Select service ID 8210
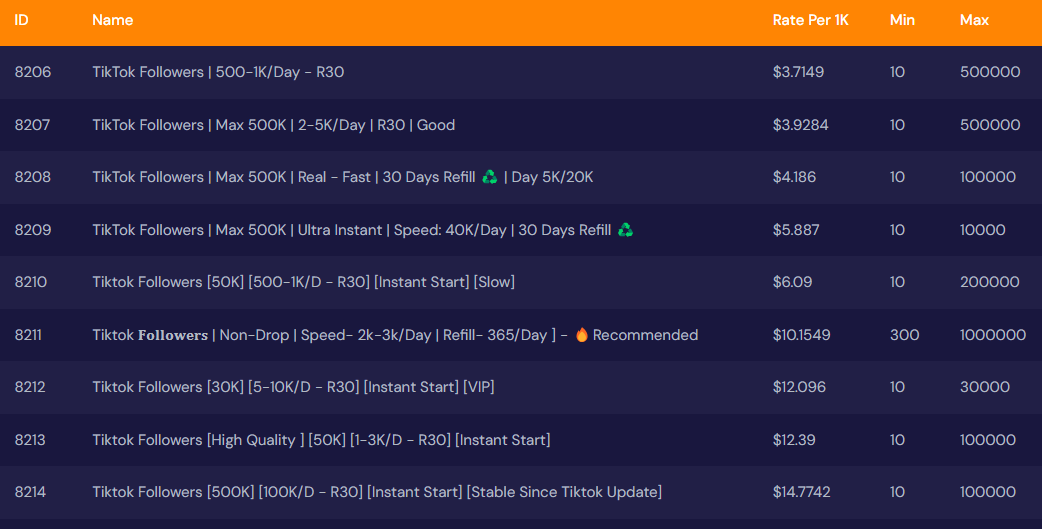This screenshot has width=1042, height=529. click(x=31, y=282)
